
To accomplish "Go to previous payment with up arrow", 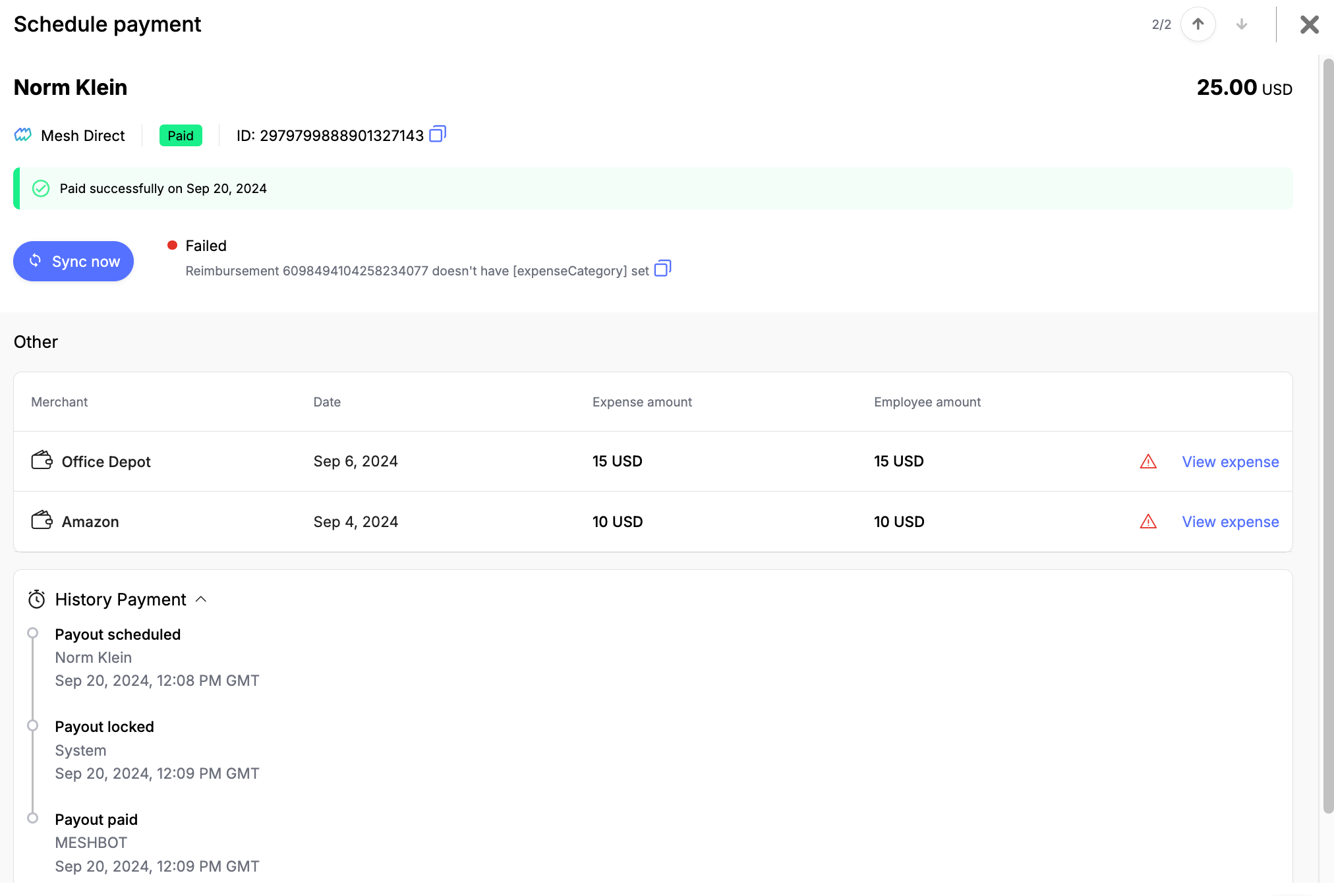I will tap(1198, 24).
